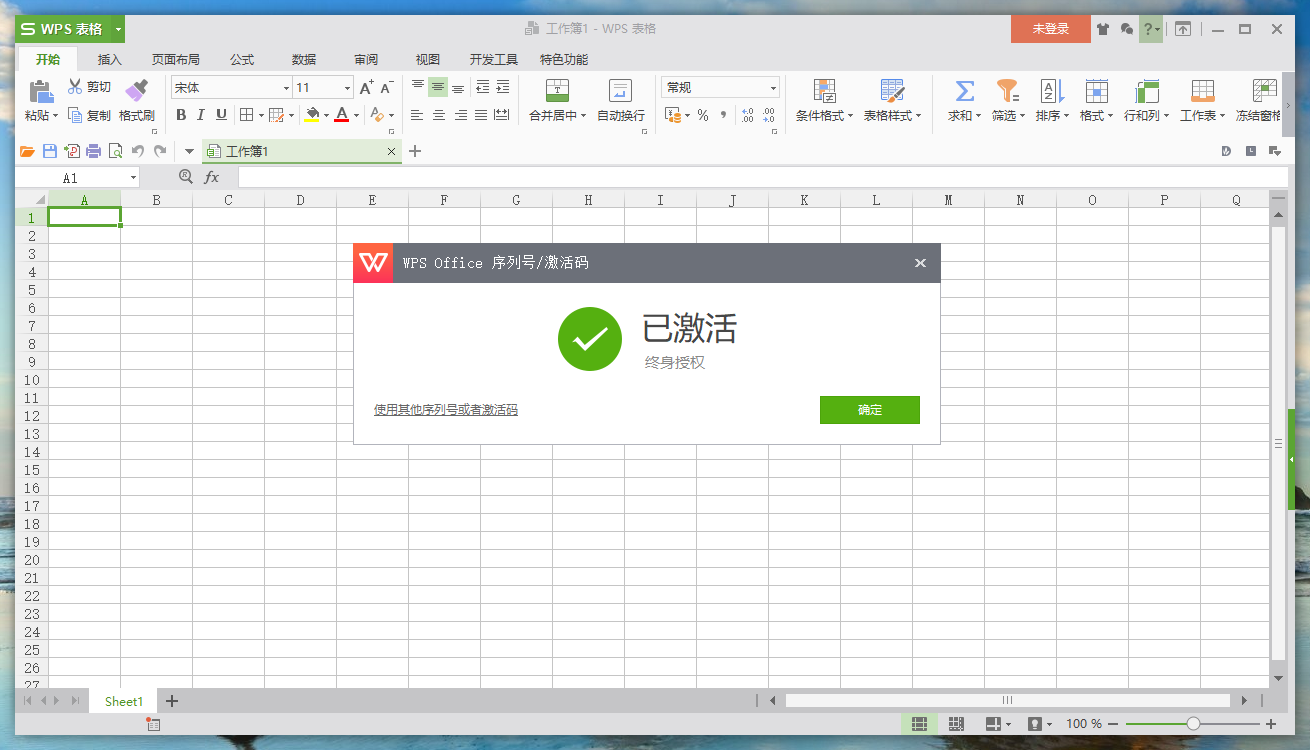Click the printer icon in quick toolbar
Image resolution: width=1310 pixels, height=750 pixels.
click(x=94, y=151)
